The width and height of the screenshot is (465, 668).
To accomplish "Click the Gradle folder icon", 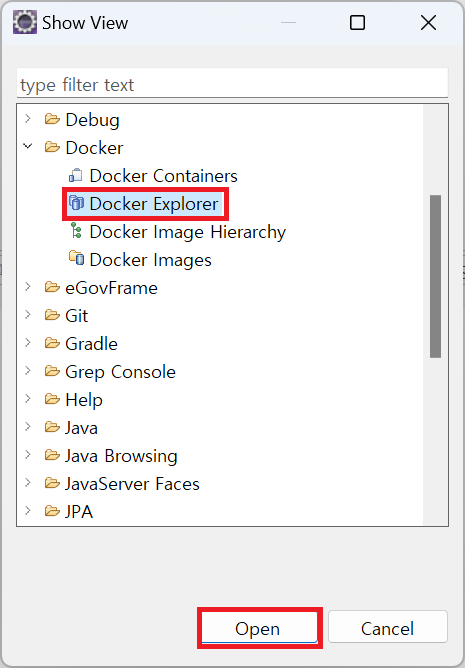I will pos(52,343).
